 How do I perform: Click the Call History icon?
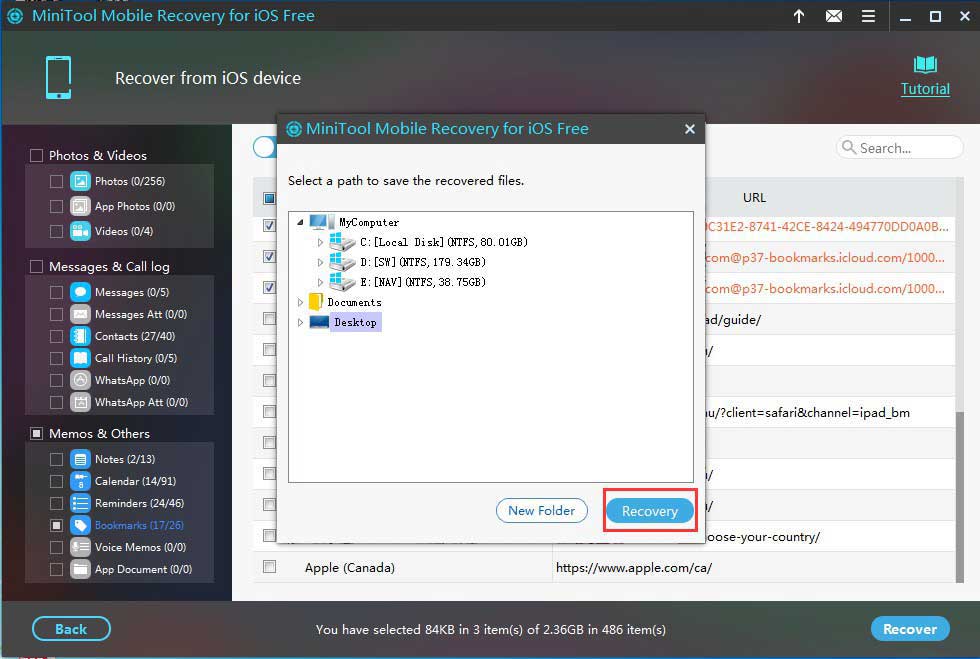81,358
